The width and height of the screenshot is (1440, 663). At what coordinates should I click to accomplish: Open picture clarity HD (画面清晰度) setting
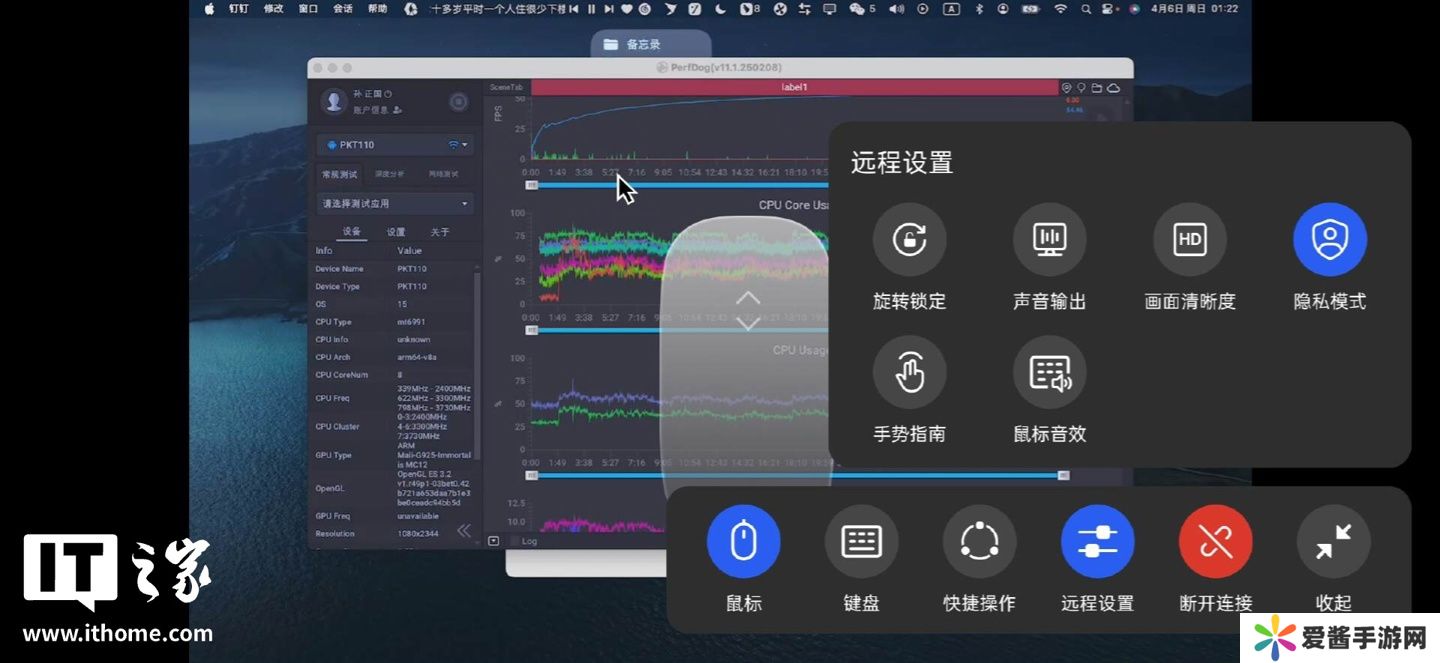1189,240
